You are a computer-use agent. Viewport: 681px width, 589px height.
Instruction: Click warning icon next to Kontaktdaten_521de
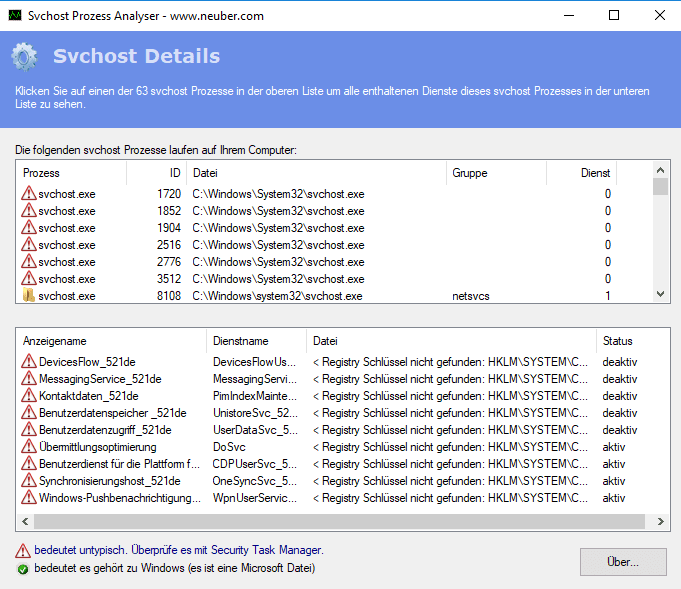tap(28, 396)
